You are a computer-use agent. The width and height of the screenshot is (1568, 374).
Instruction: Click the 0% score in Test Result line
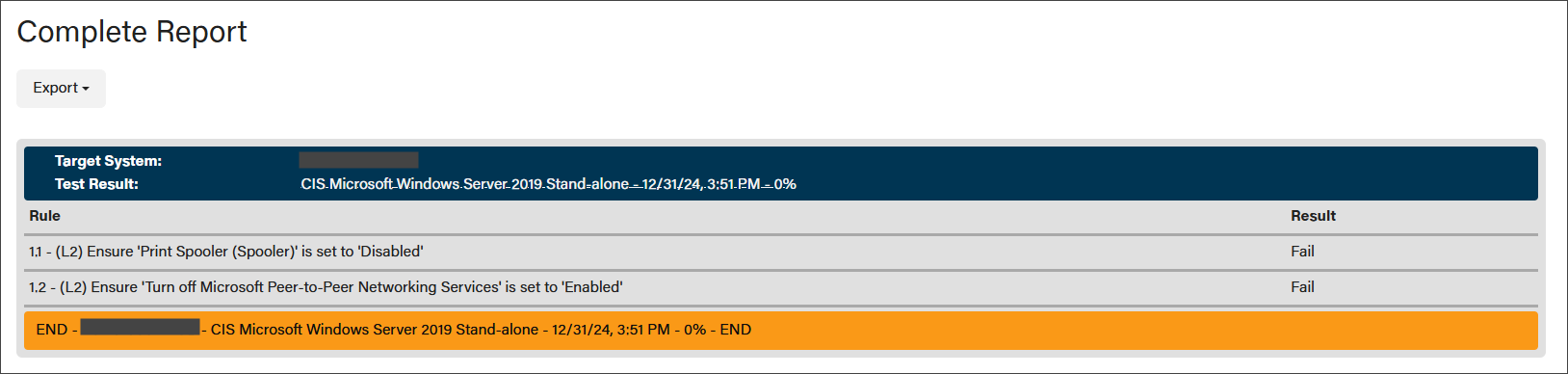tap(785, 184)
